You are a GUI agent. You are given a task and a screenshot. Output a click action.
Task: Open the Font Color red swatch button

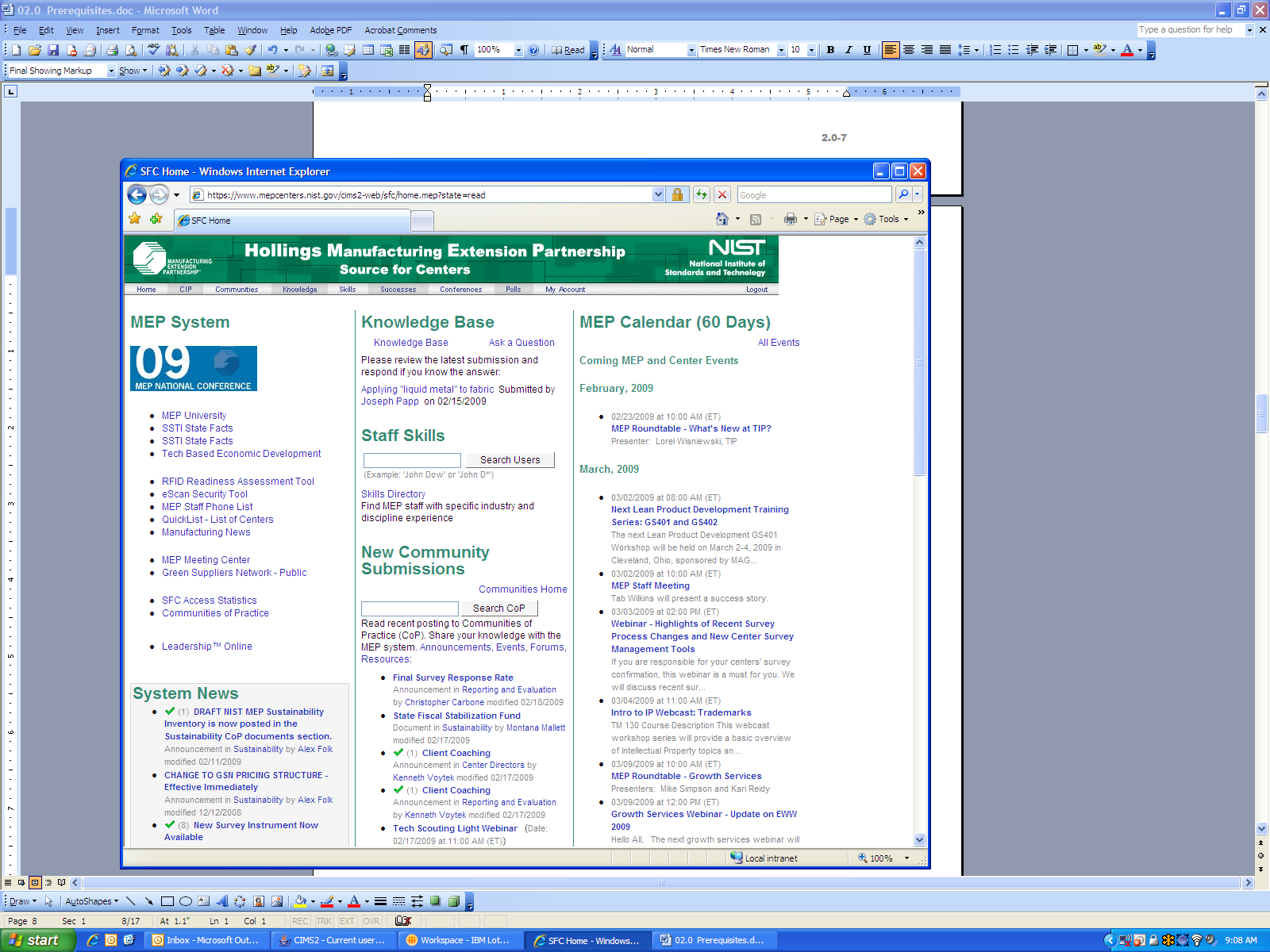(1127, 50)
